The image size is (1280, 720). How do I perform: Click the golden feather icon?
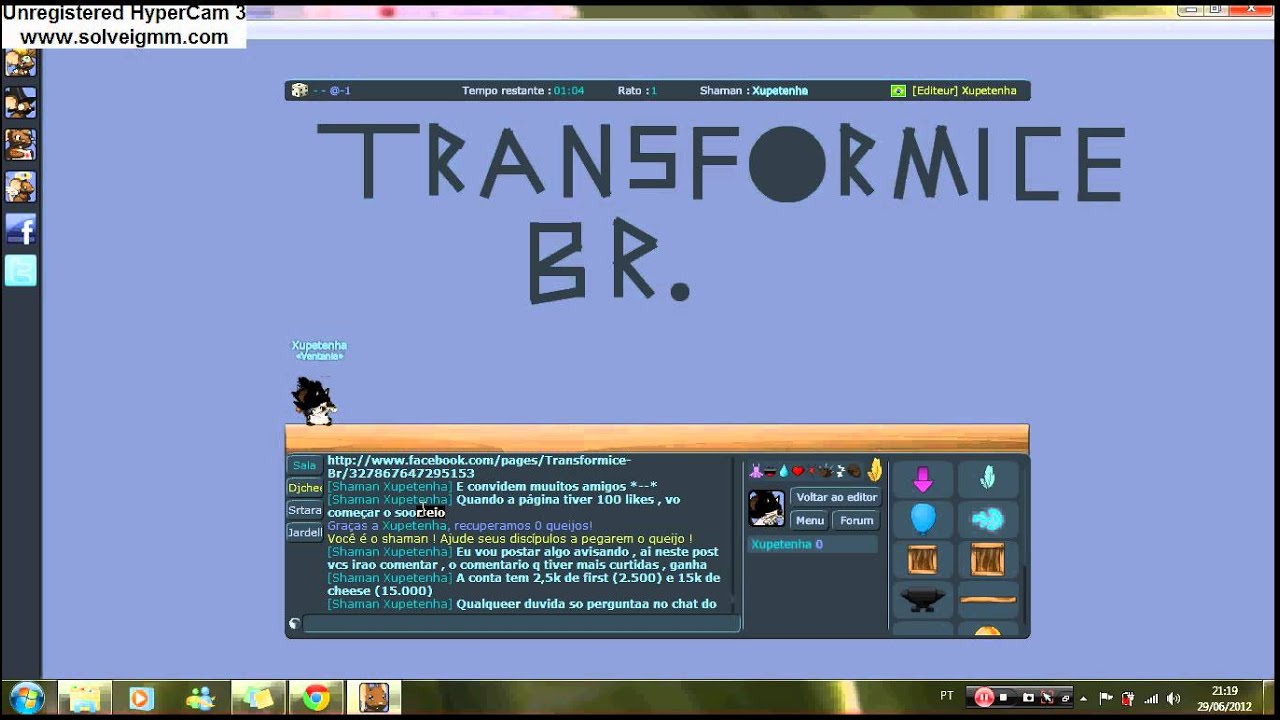click(875, 470)
